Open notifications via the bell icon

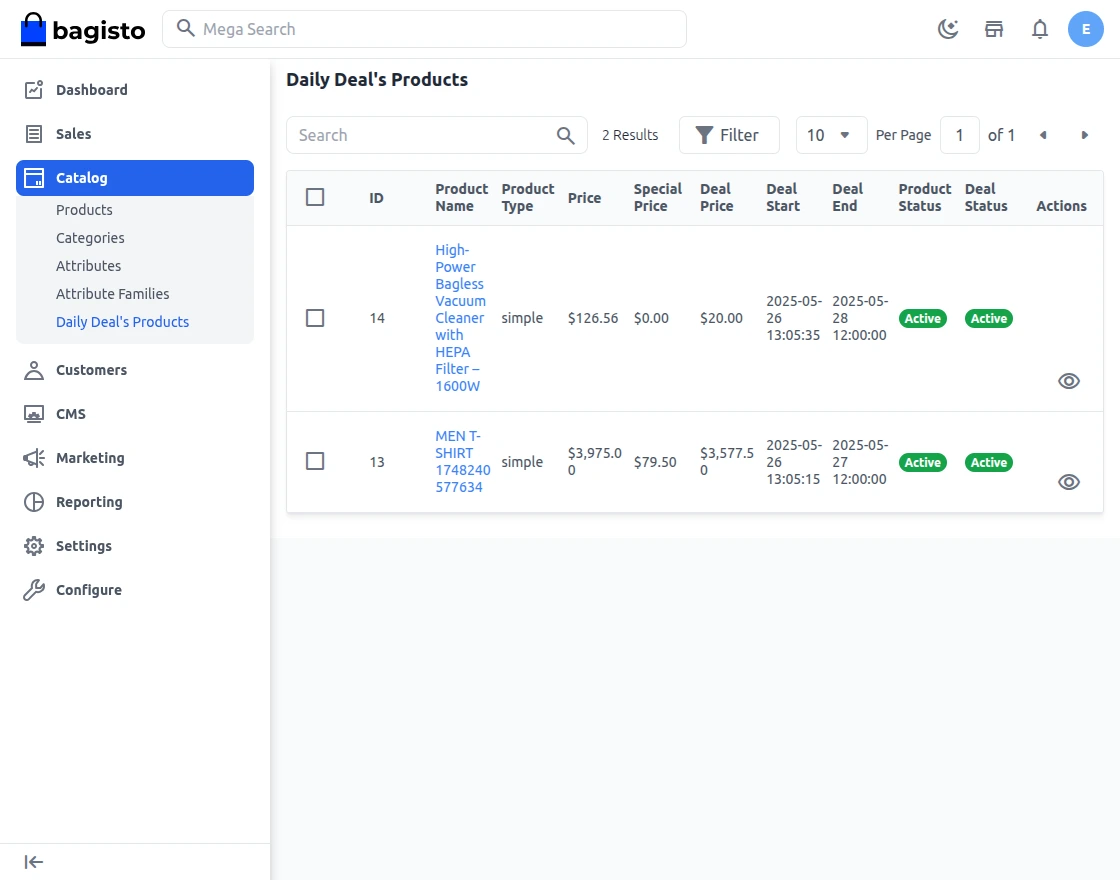(x=1040, y=29)
